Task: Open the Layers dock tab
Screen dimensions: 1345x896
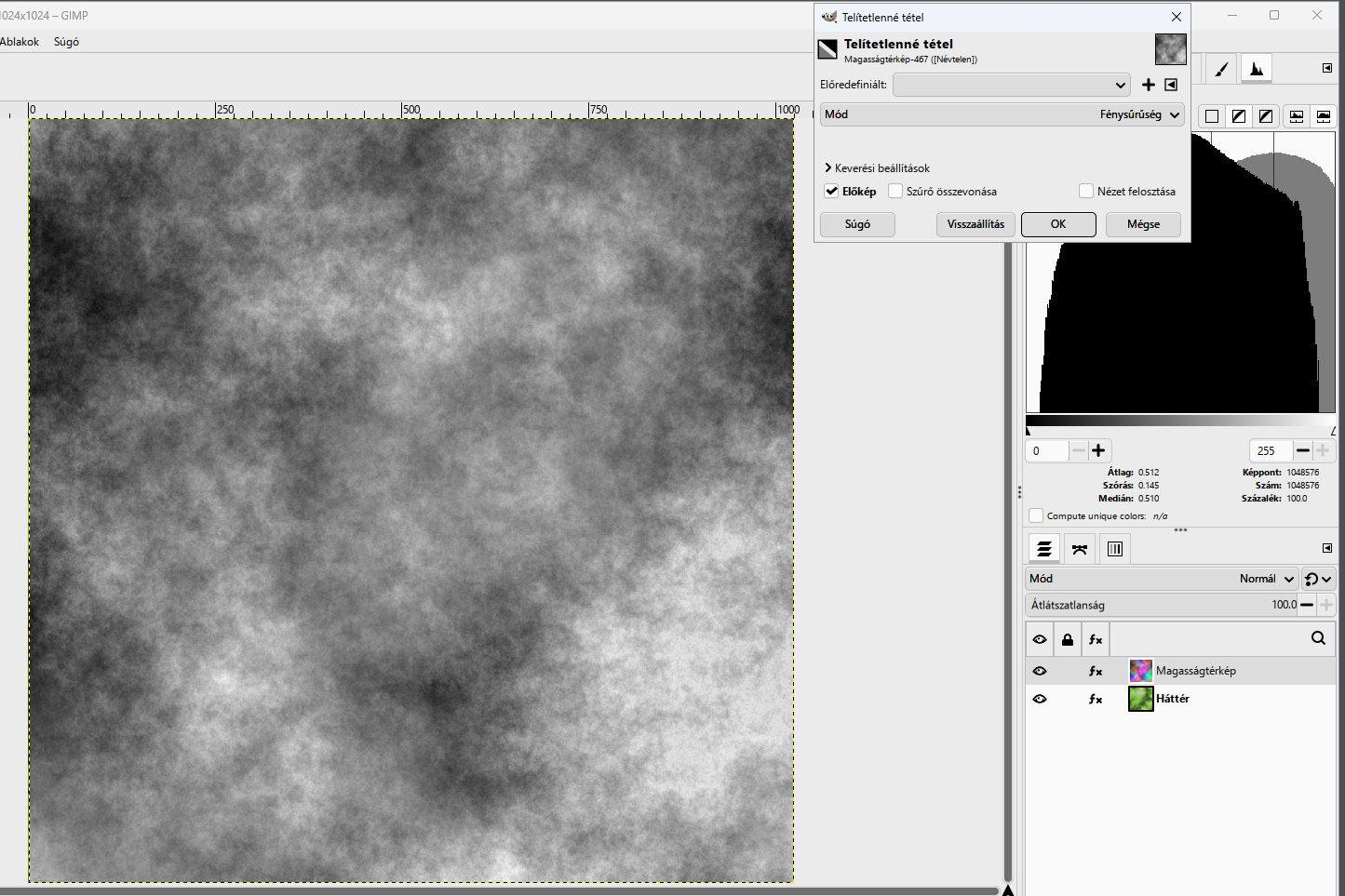Action: click(1044, 549)
